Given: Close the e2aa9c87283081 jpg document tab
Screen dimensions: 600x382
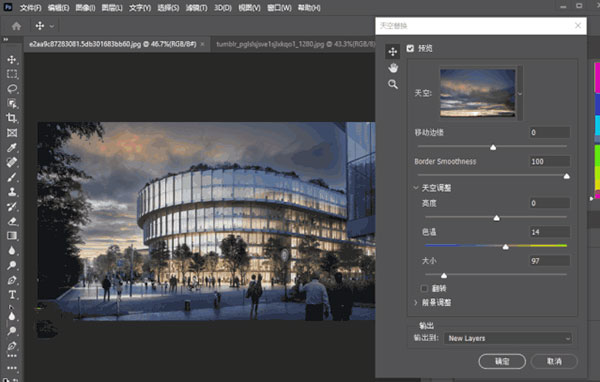Looking at the screenshot, I should point(202,44).
